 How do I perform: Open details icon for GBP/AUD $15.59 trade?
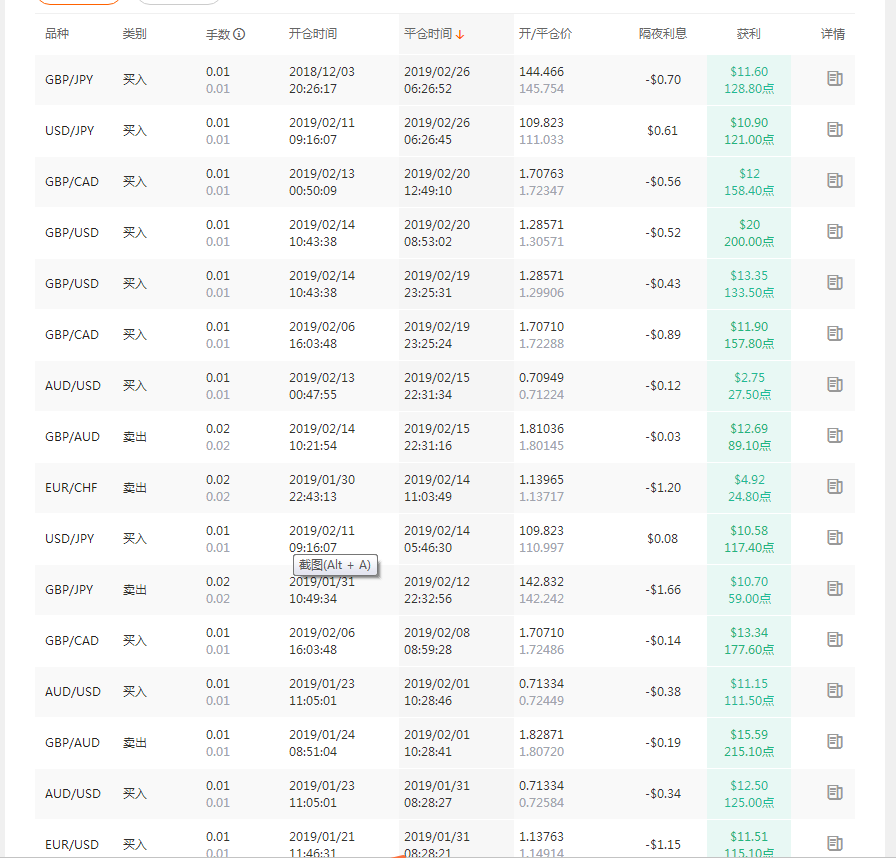[835, 742]
